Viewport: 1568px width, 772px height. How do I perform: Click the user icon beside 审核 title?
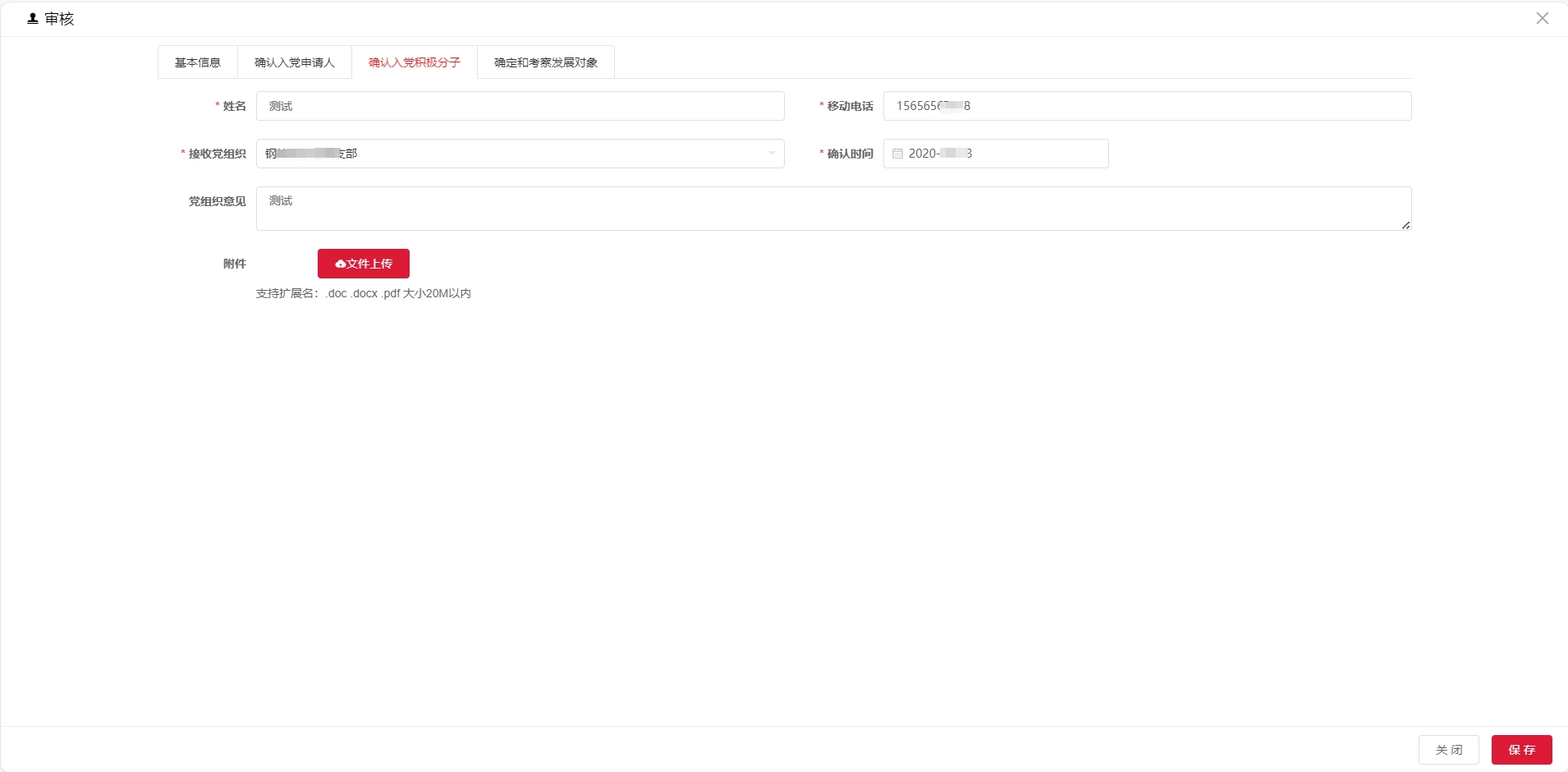[x=33, y=18]
